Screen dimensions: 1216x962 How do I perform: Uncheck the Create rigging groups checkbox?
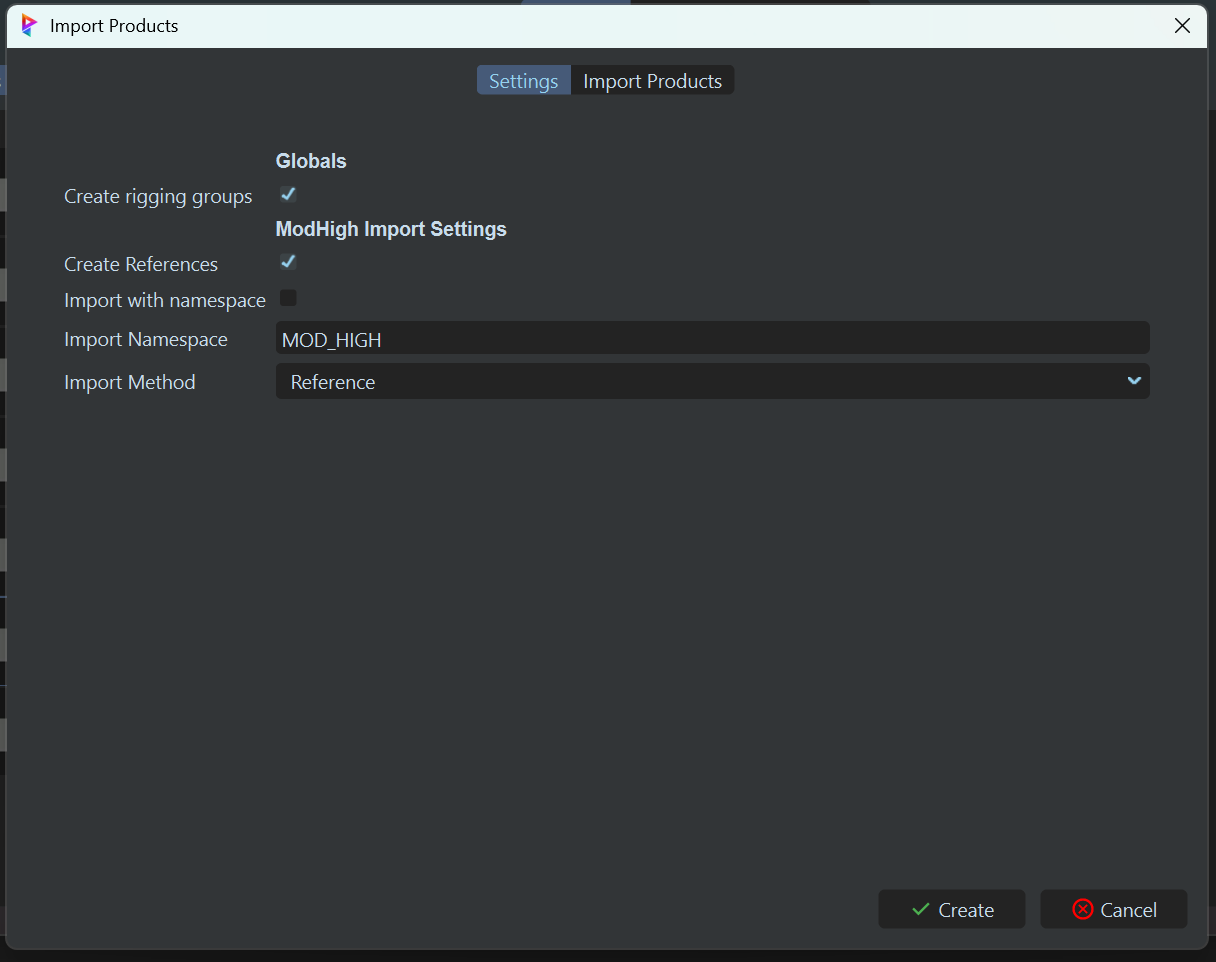click(x=288, y=195)
